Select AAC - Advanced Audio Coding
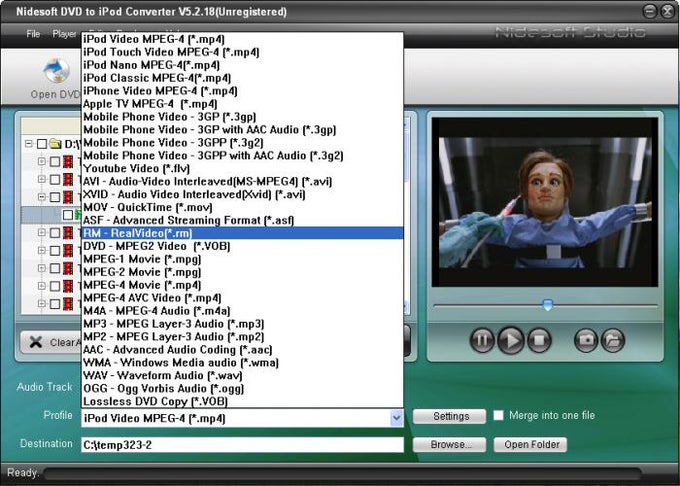 tap(242, 350)
